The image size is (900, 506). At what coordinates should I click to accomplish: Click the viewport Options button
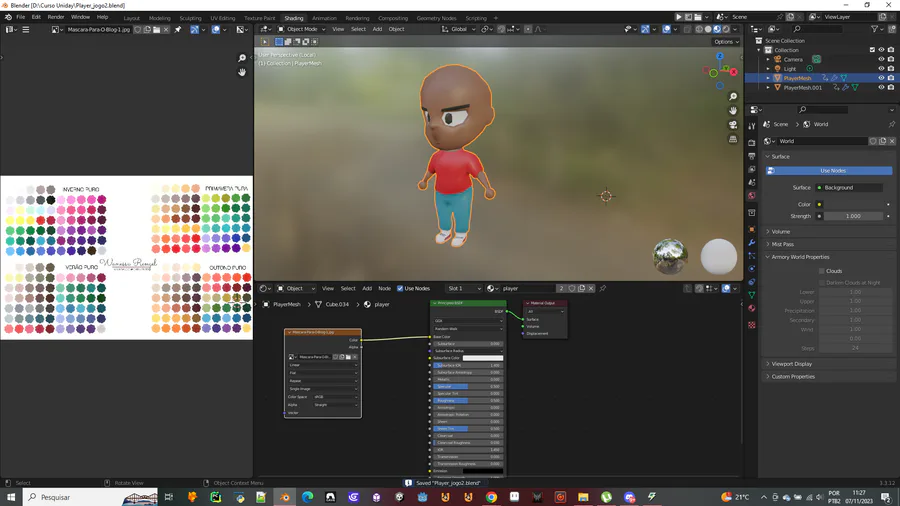[x=725, y=42]
